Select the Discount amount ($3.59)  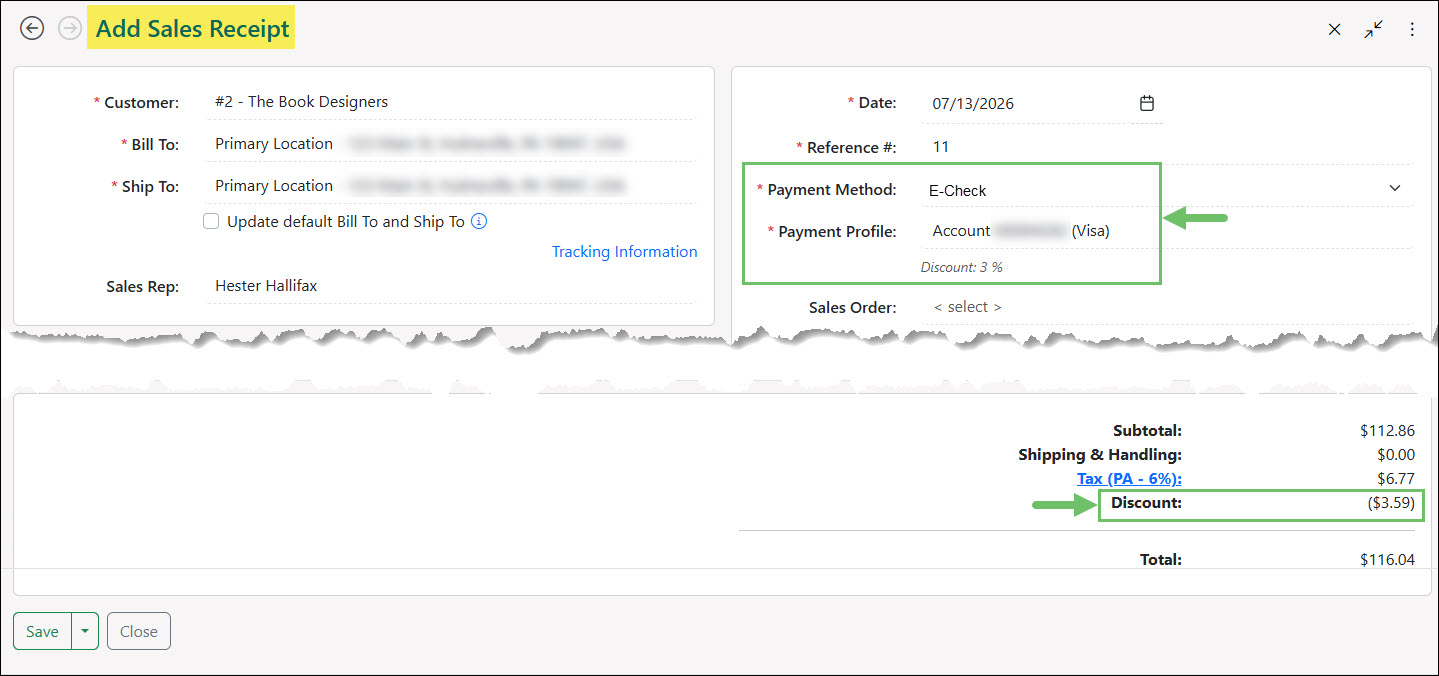[1391, 503]
